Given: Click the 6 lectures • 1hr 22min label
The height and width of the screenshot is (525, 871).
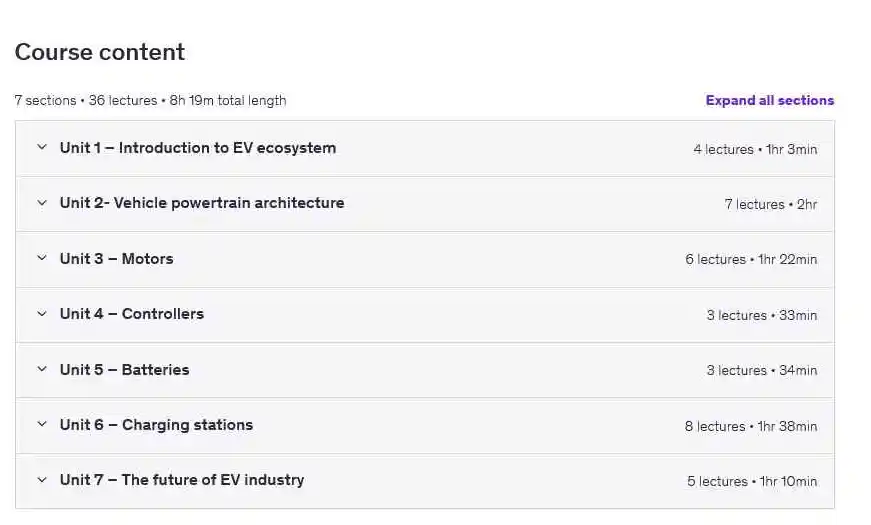Looking at the screenshot, I should pos(751,259).
